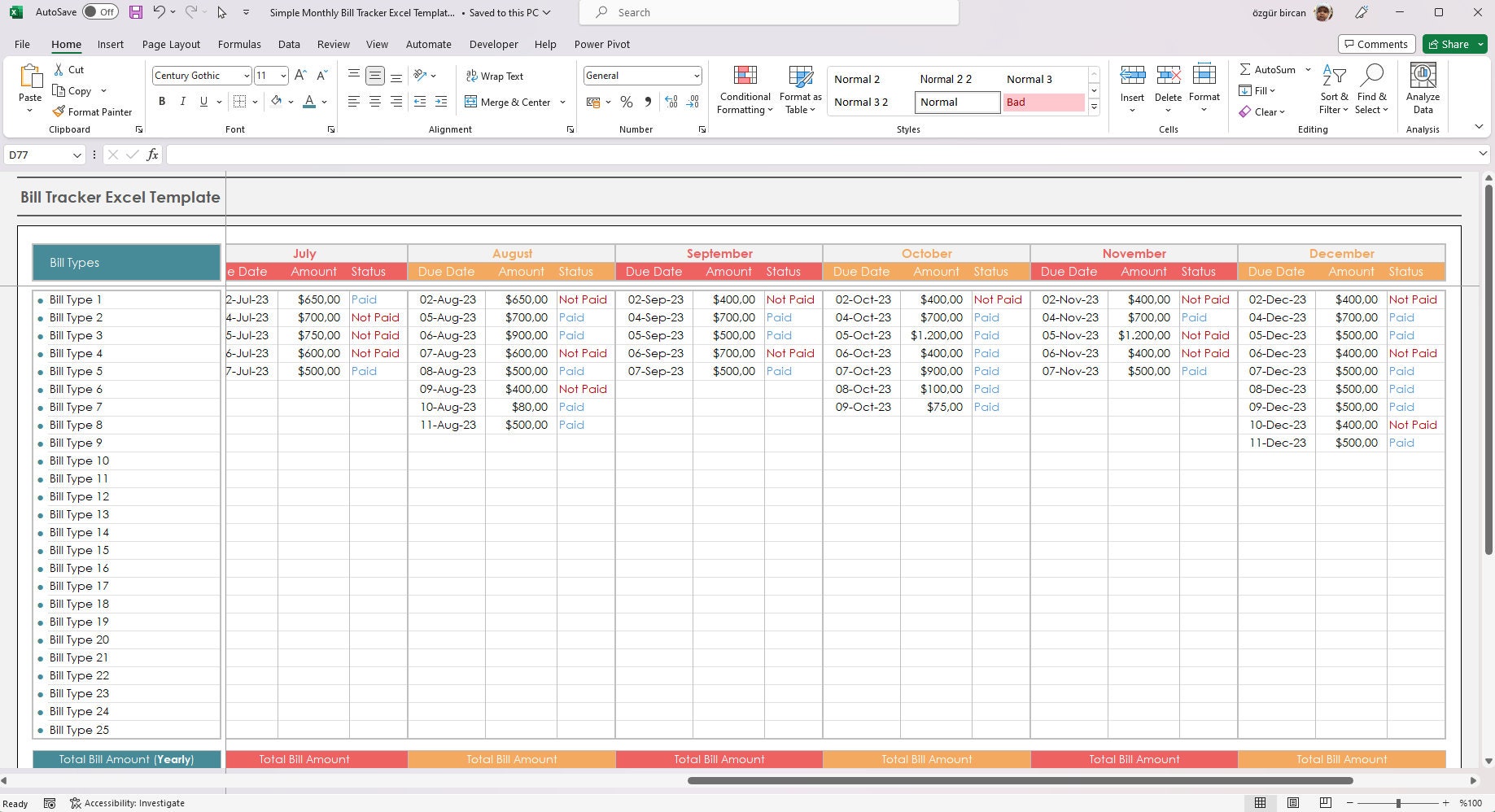Click the zoom slider handle
The image size is (1495, 812).
[x=1398, y=803]
